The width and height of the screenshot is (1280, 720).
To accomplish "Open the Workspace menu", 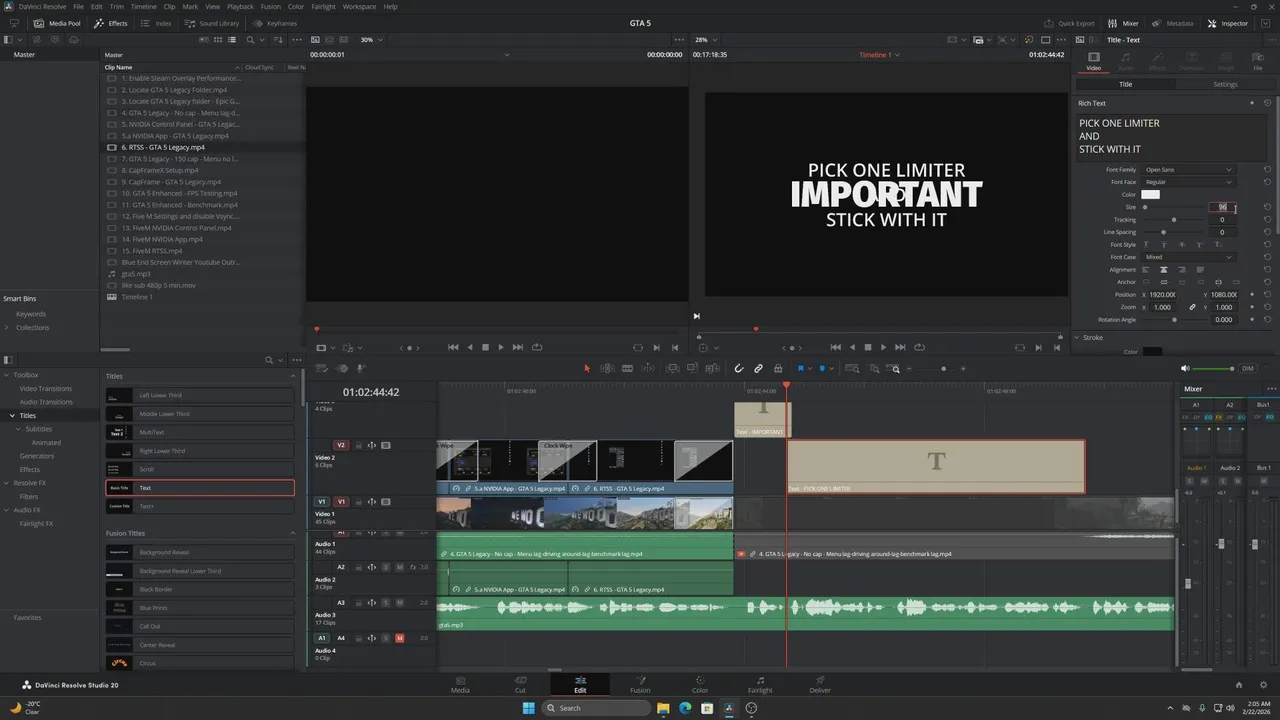I will (359, 7).
